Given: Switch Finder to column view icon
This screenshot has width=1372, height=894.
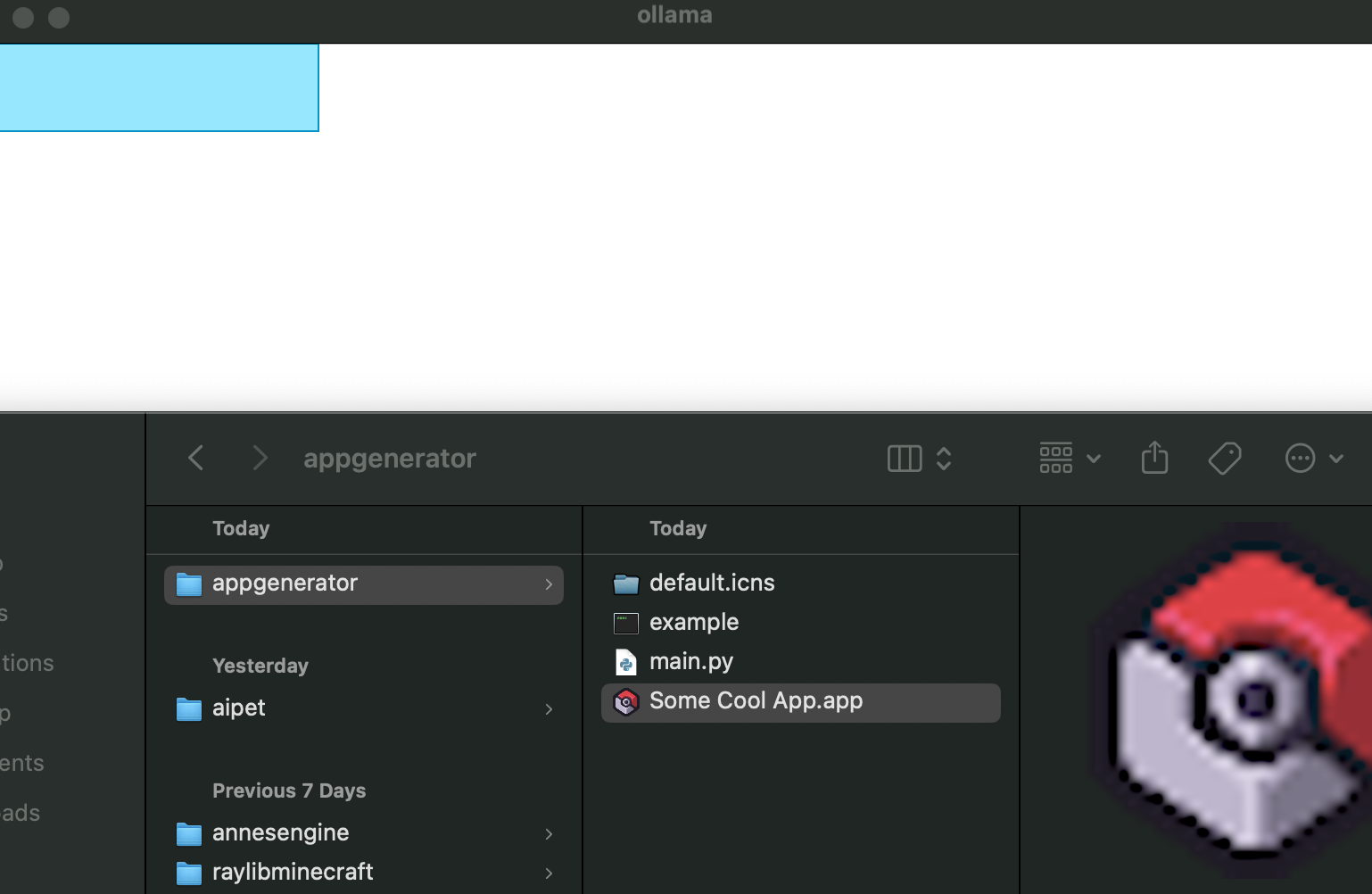Looking at the screenshot, I should (x=904, y=459).
